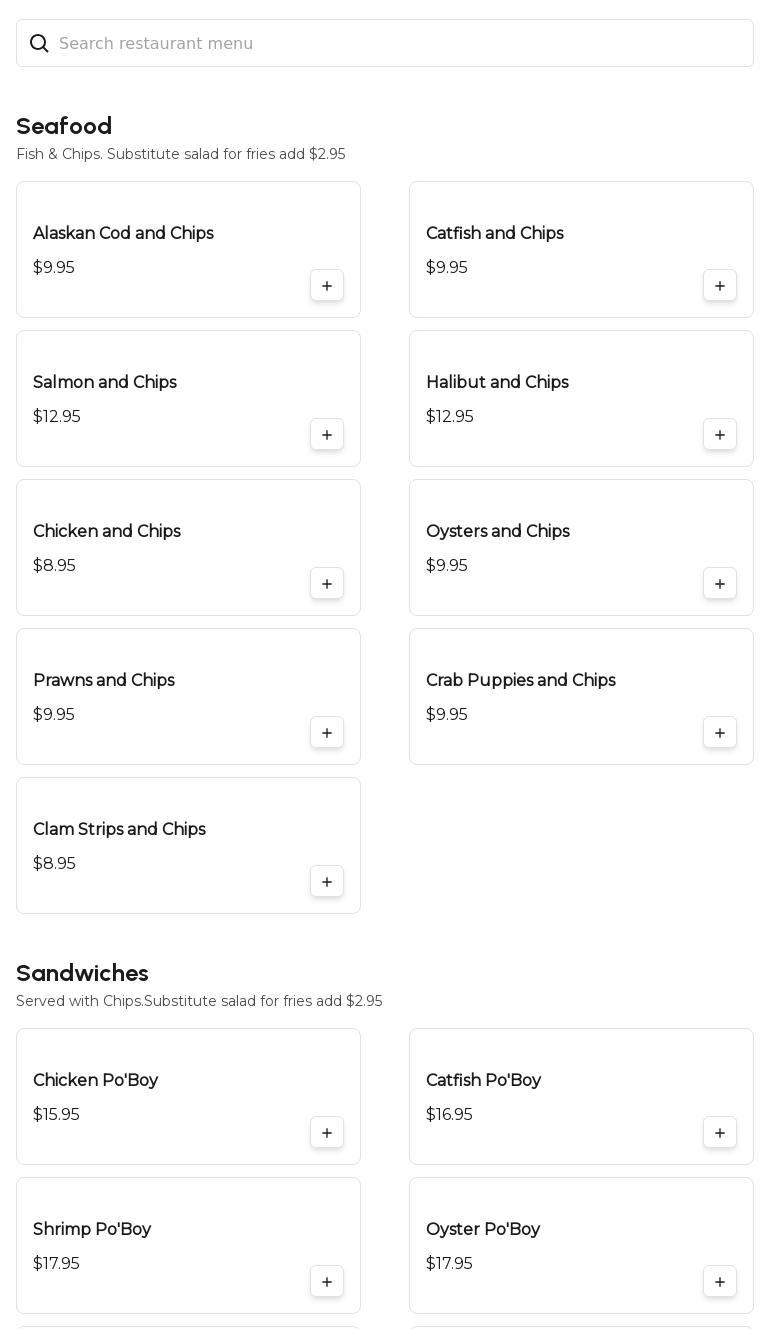This screenshot has width=770, height=1329.
Task: Click the Seafood section heading
Action: [x=64, y=126]
